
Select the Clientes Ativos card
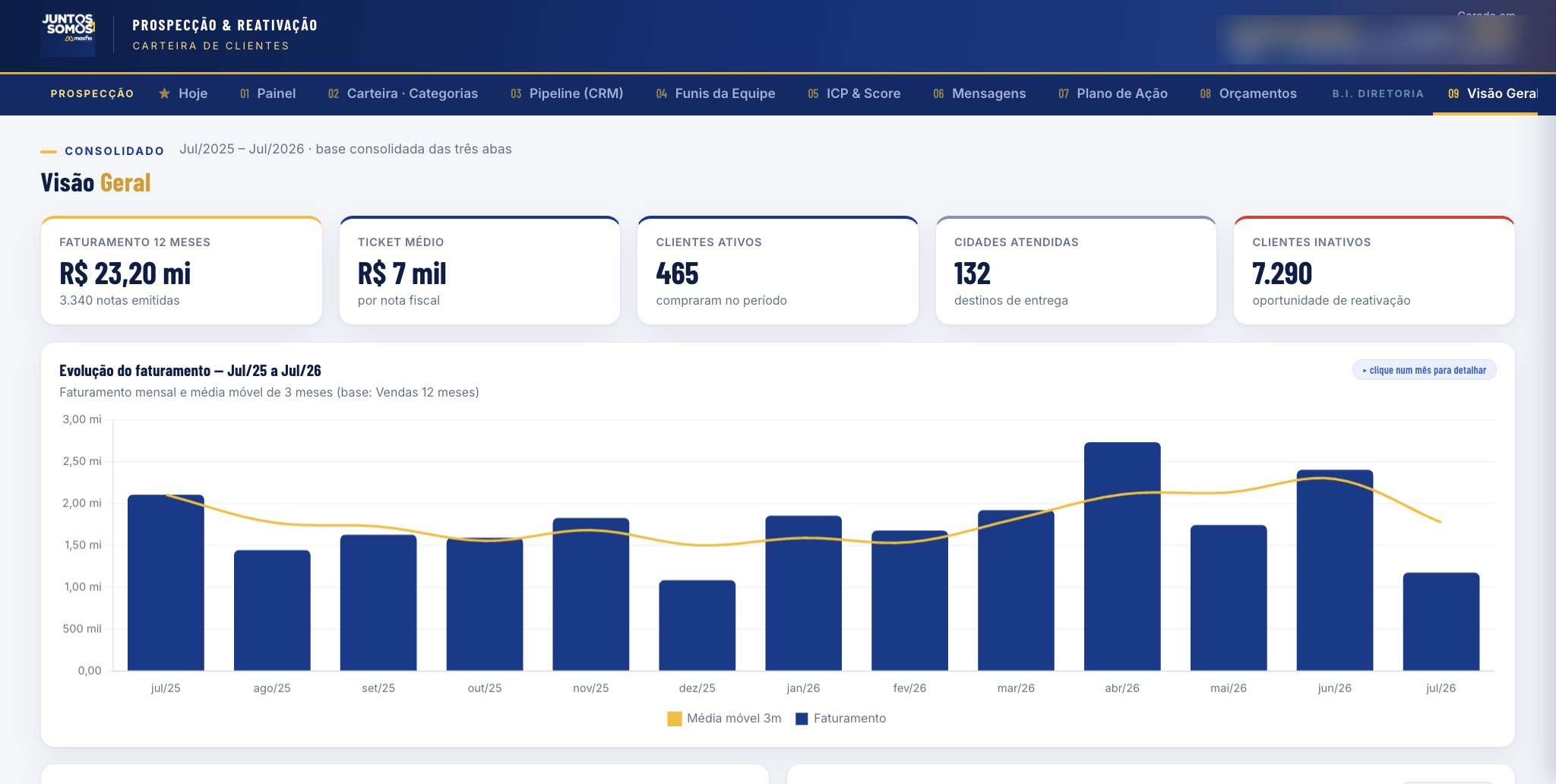778,270
